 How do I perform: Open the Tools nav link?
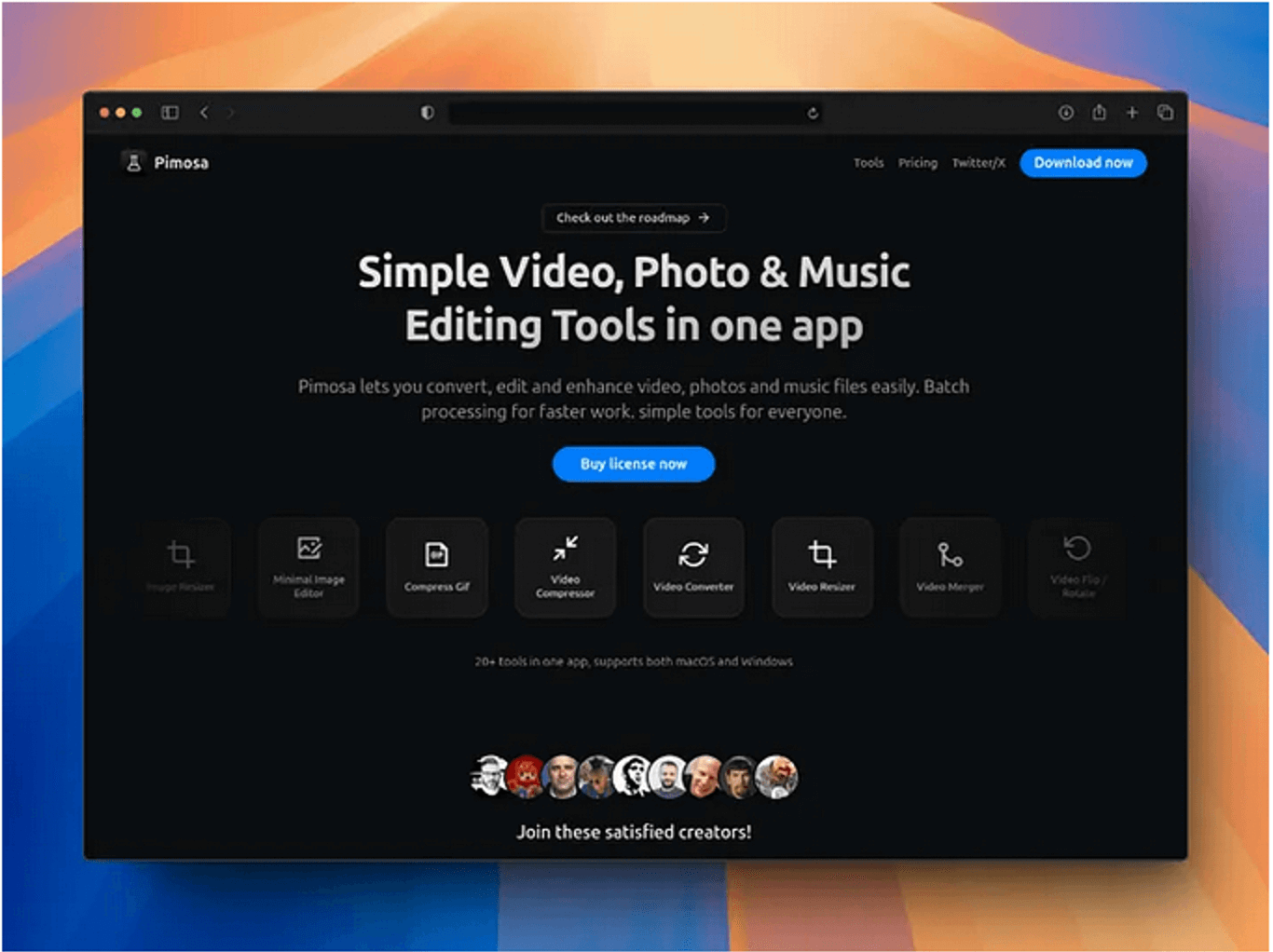869,163
